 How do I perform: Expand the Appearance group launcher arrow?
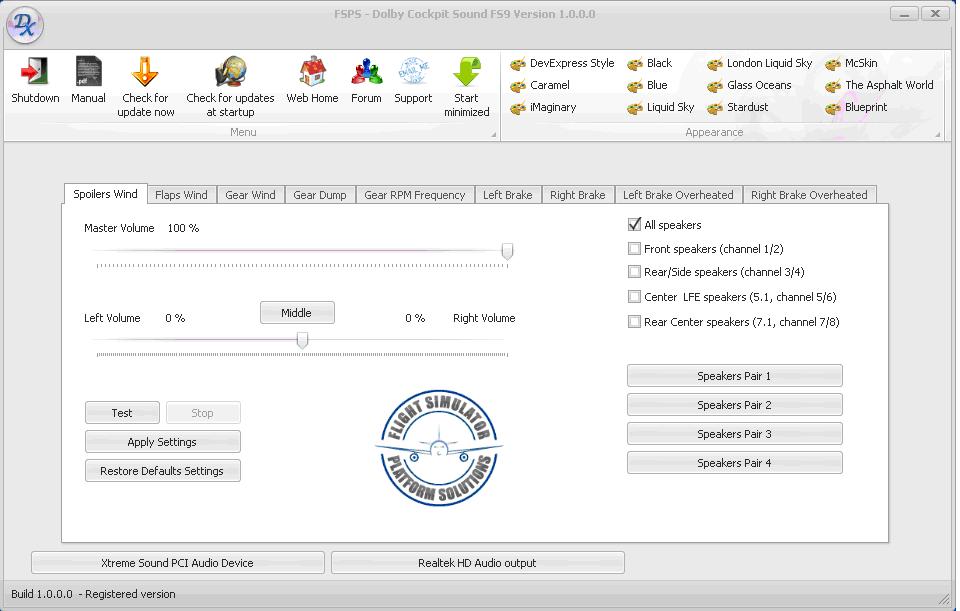click(937, 134)
